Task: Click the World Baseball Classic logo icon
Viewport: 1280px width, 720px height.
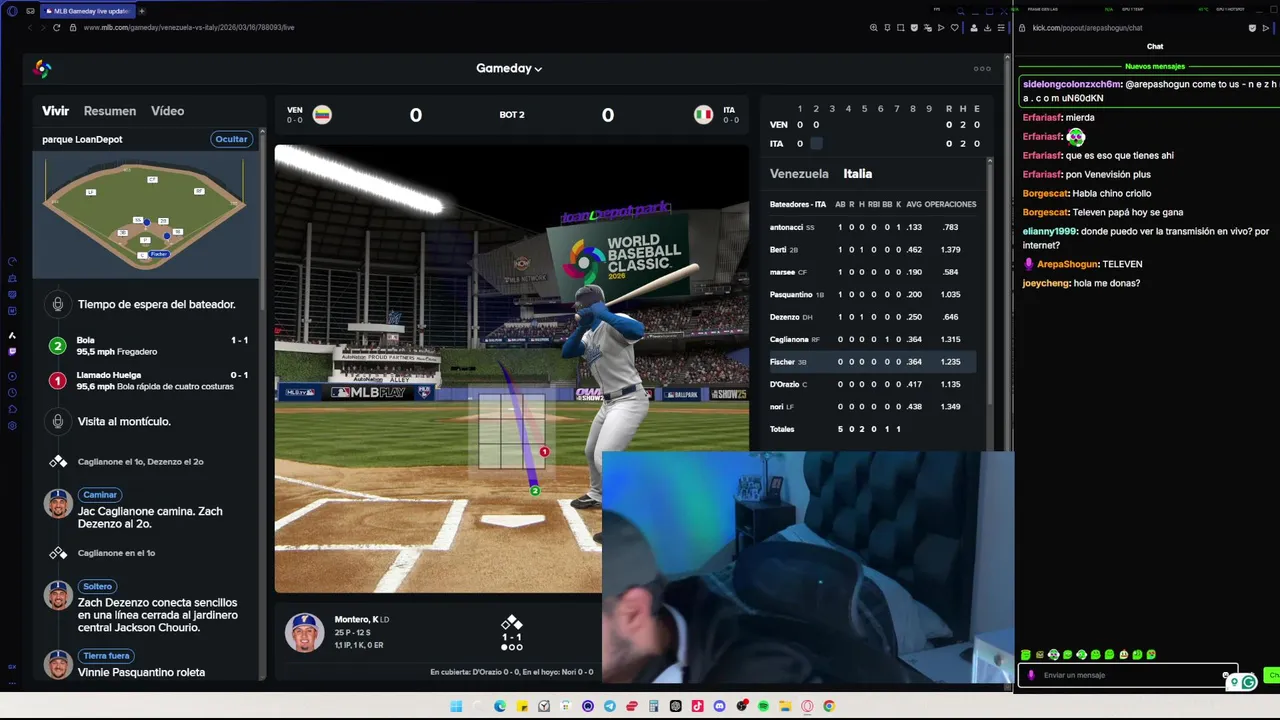Action: (42, 68)
